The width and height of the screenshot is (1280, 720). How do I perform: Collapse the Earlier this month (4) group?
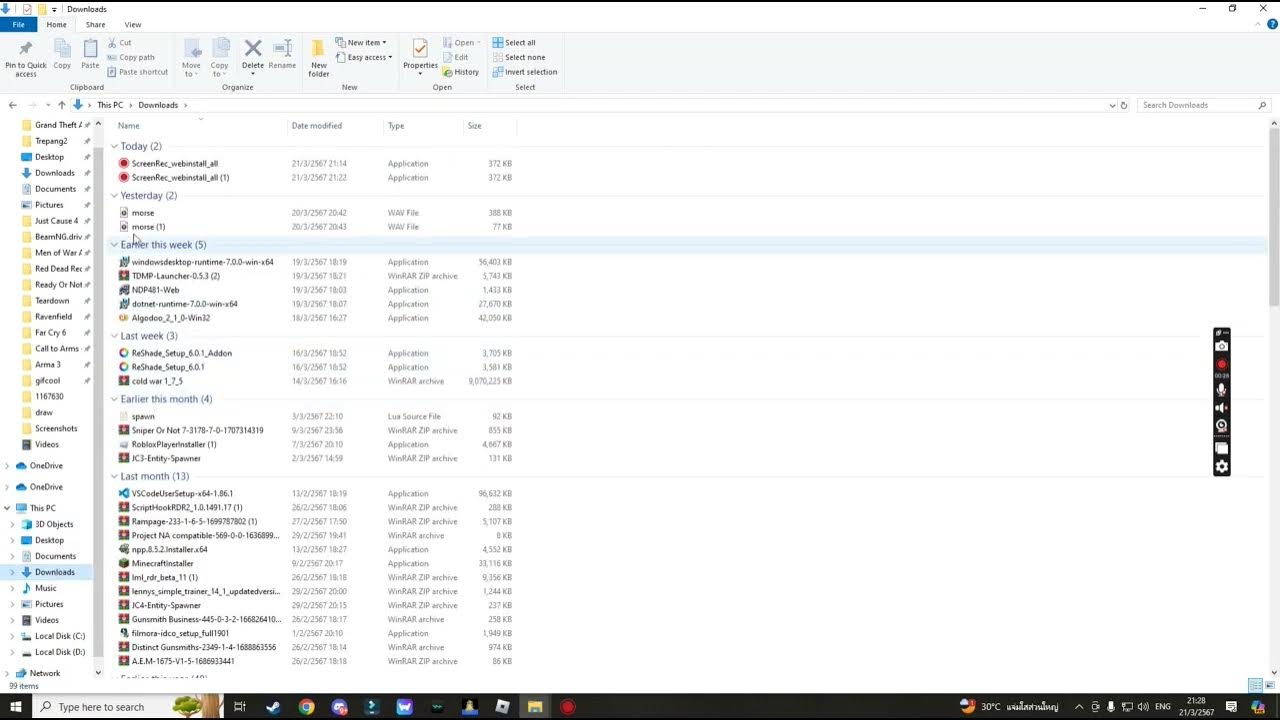pos(114,399)
